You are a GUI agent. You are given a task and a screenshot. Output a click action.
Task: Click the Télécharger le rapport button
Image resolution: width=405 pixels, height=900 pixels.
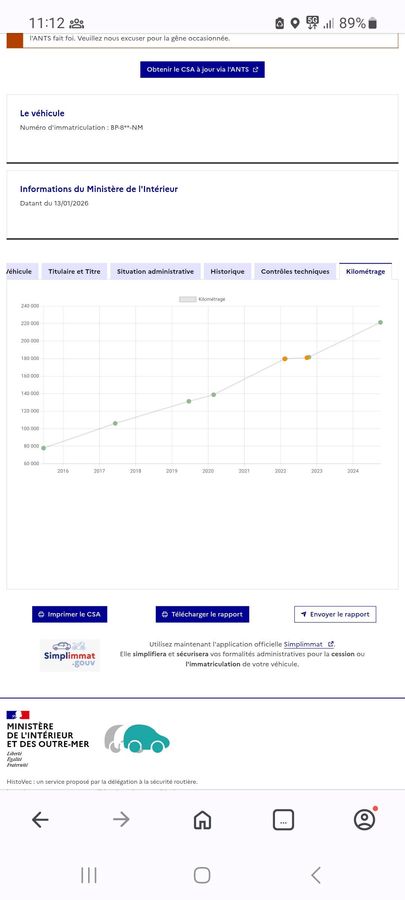[x=202, y=614]
